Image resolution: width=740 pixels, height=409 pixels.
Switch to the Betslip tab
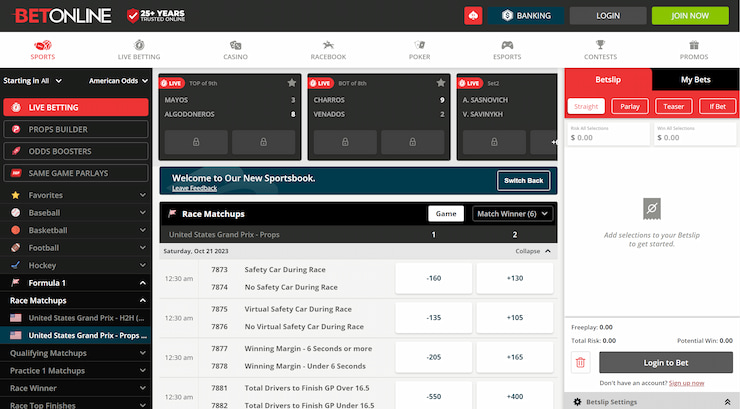[x=608, y=80]
